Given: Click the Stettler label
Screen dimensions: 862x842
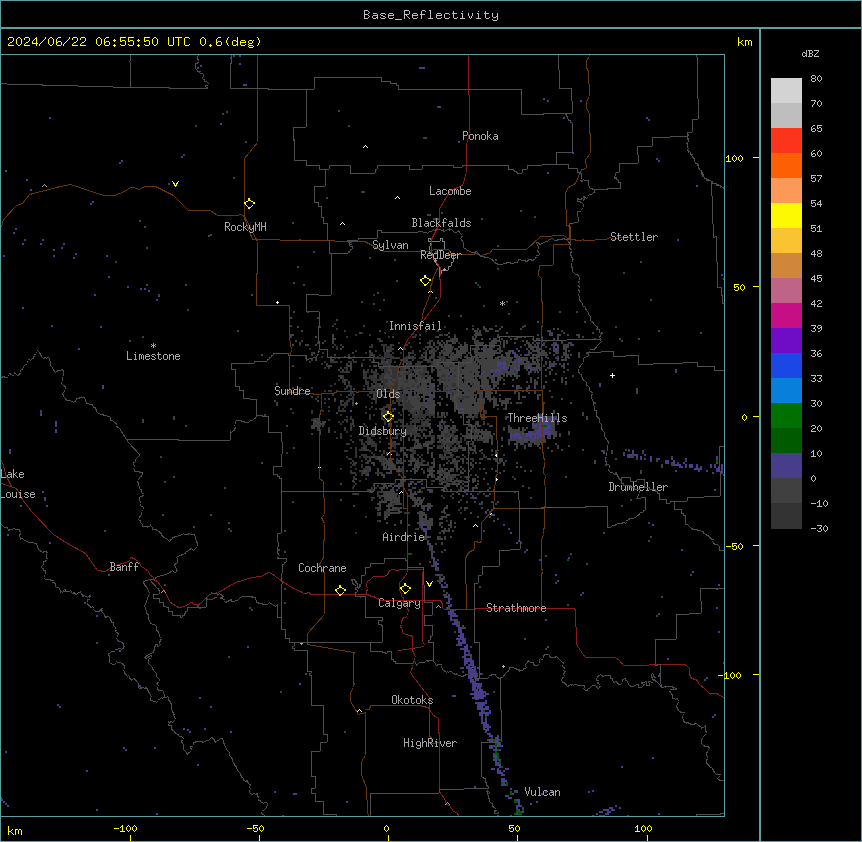Looking at the screenshot, I should coord(634,237).
